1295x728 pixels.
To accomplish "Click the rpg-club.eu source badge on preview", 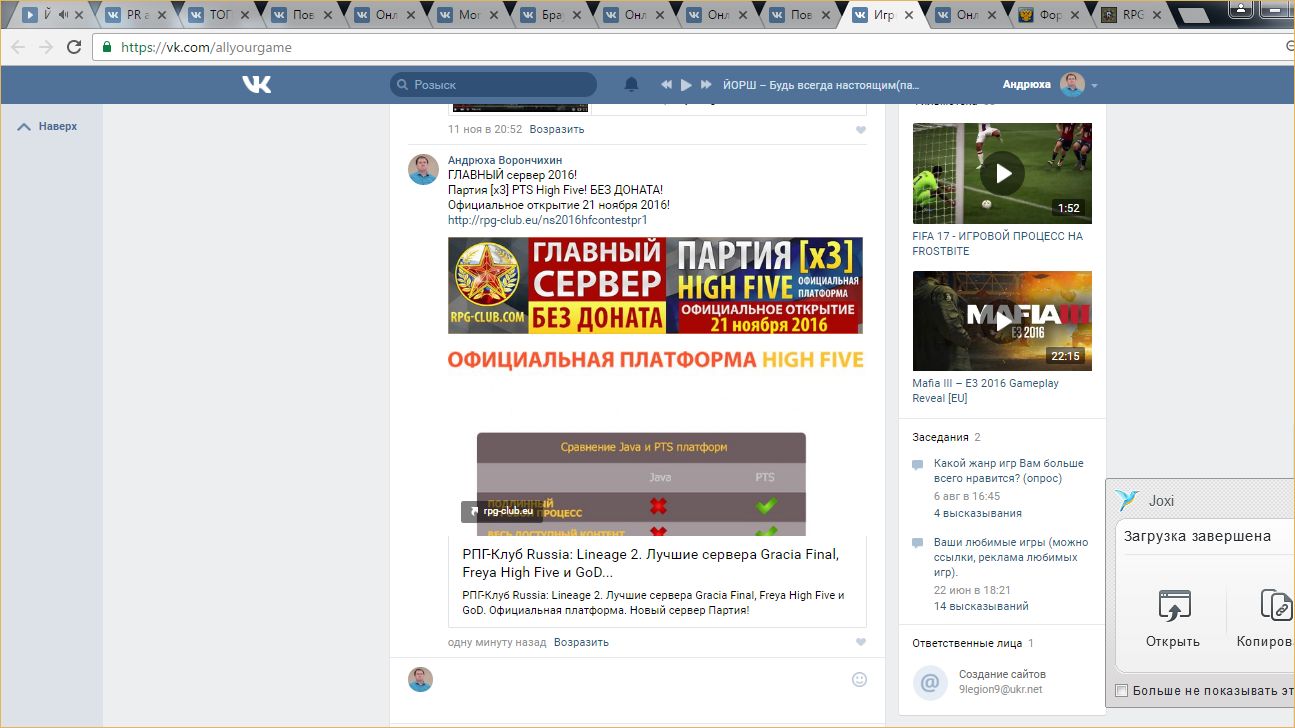I will [x=502, y=511].
